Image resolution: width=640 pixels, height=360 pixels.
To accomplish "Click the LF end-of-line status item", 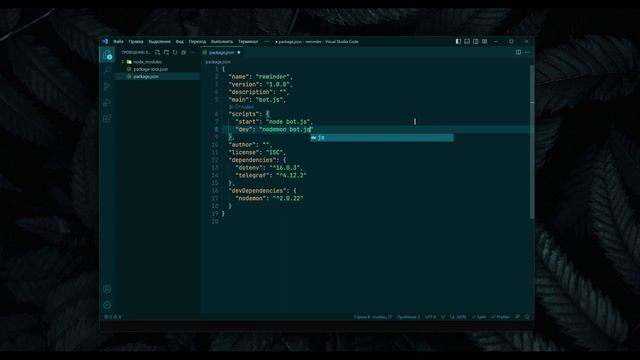I will tap(443, 317).
